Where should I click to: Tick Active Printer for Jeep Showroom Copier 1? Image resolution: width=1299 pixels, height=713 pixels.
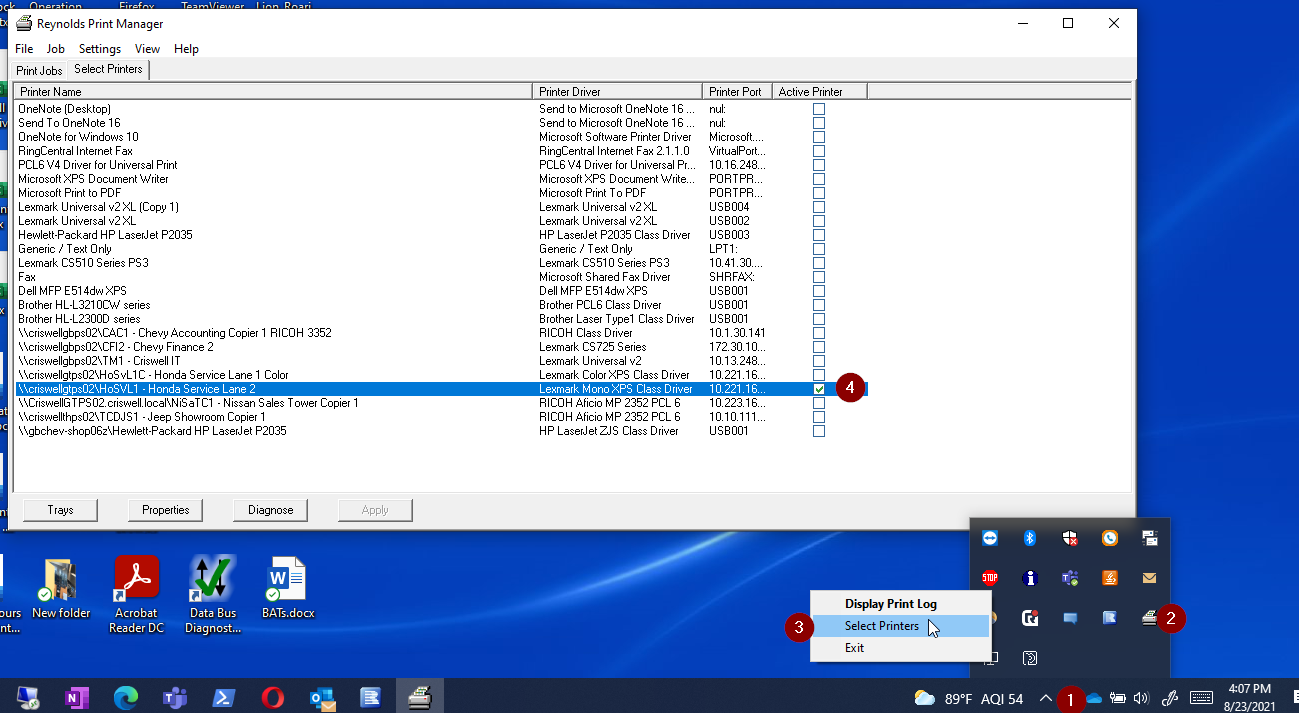pos(819,417)
